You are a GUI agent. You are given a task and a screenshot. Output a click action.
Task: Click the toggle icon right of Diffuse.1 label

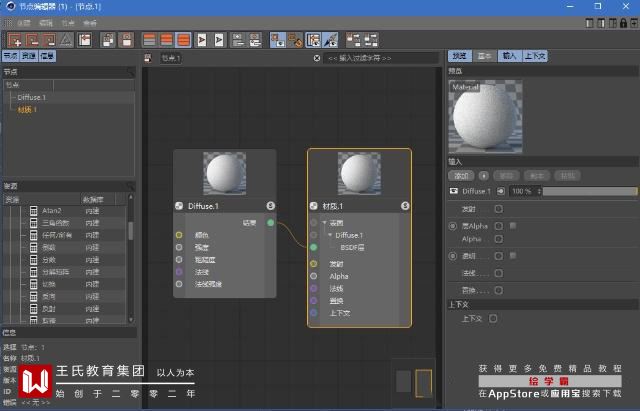click(500, 191)
